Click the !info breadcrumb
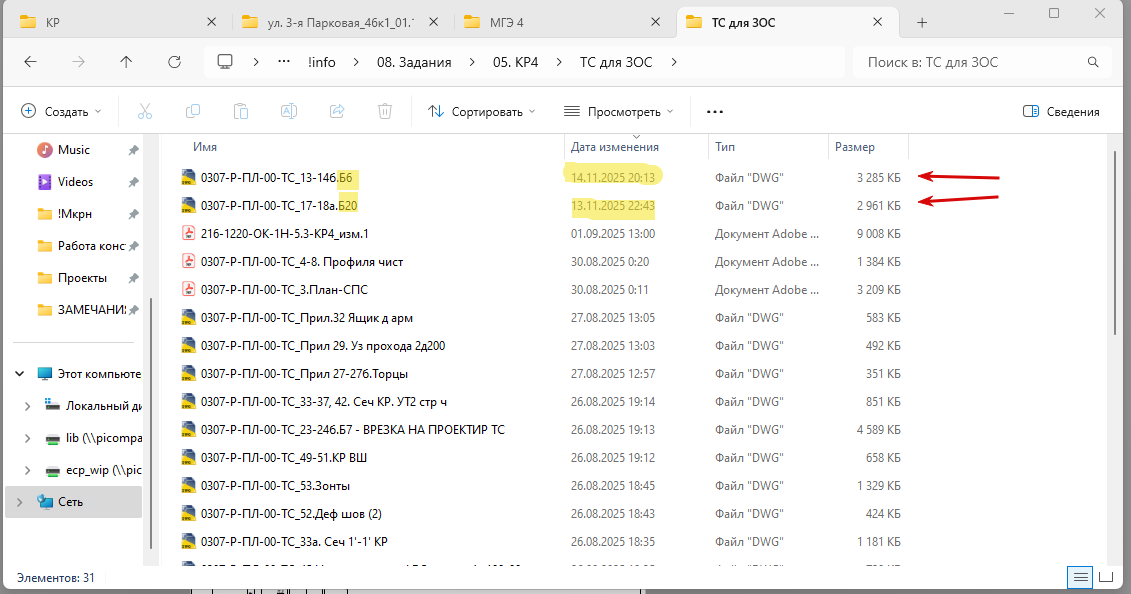 pyautogui.click(x=322, y=62)
